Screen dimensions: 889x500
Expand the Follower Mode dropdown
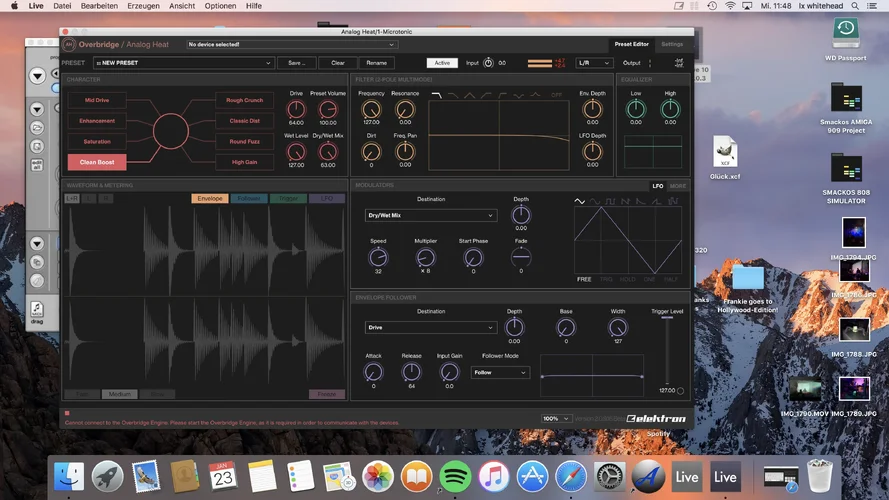coord(500,372)
